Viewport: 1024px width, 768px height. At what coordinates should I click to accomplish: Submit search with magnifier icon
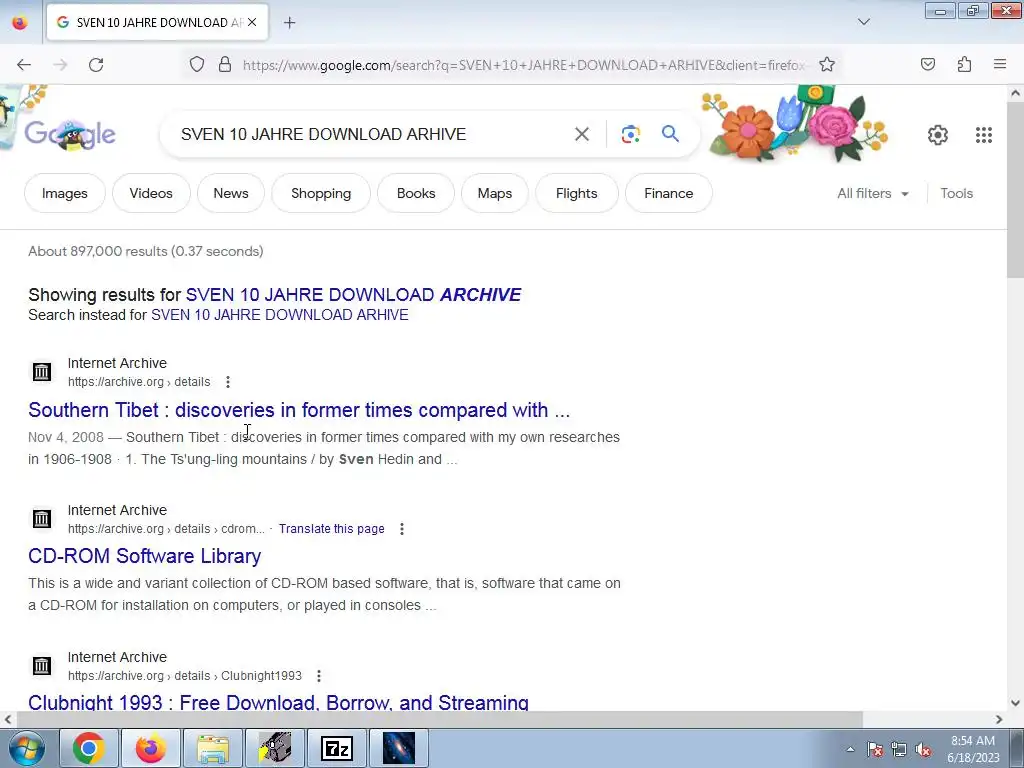671,134
